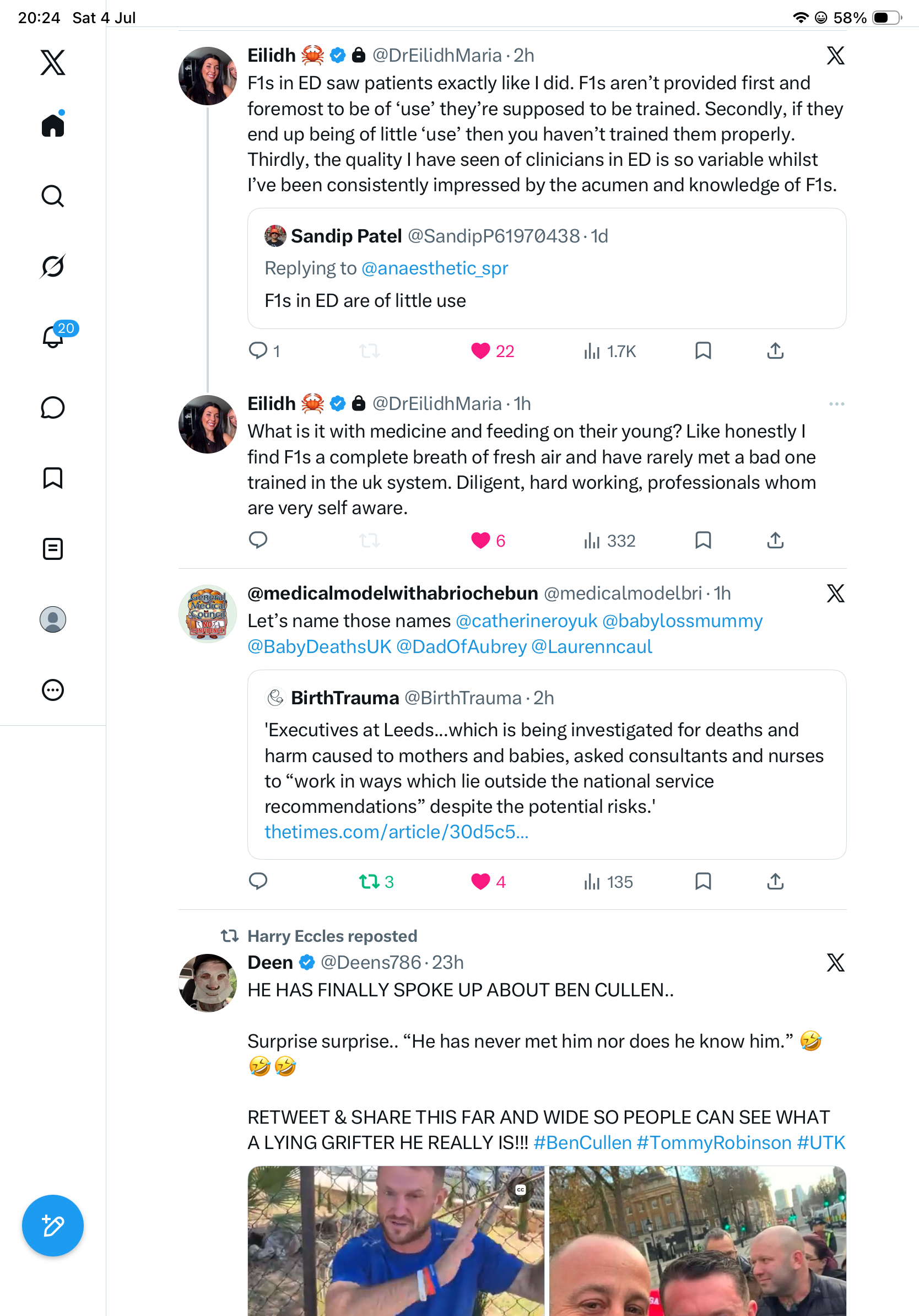Open Bookmarks in the sidebar
The width and height of the screenshot is (919, 1316).
point(53,478)
